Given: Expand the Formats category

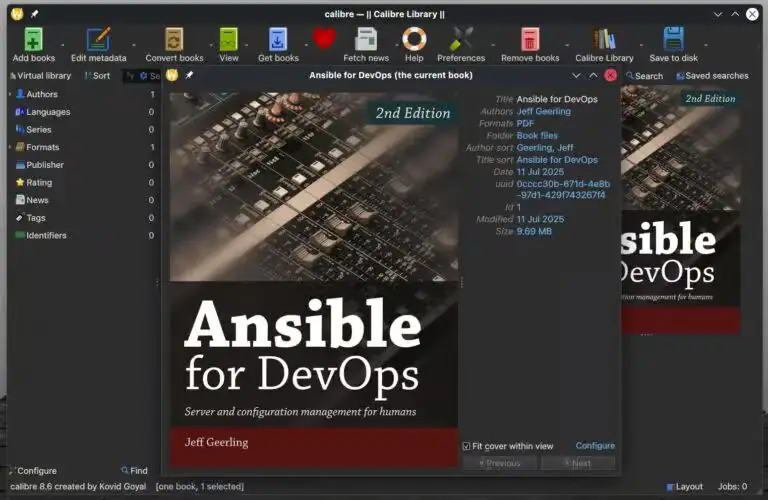Looking at the screenshot, I should click(x=10, y=147).
